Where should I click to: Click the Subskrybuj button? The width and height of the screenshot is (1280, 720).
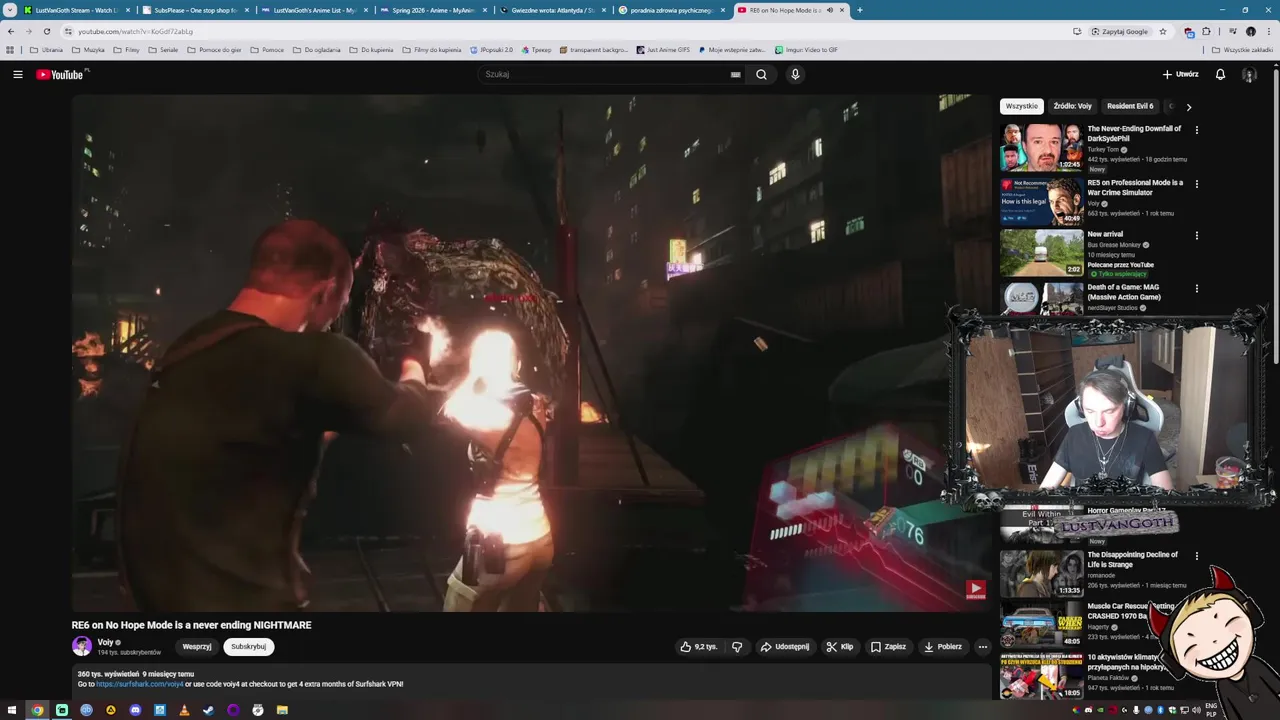click(x=249, y=647)
